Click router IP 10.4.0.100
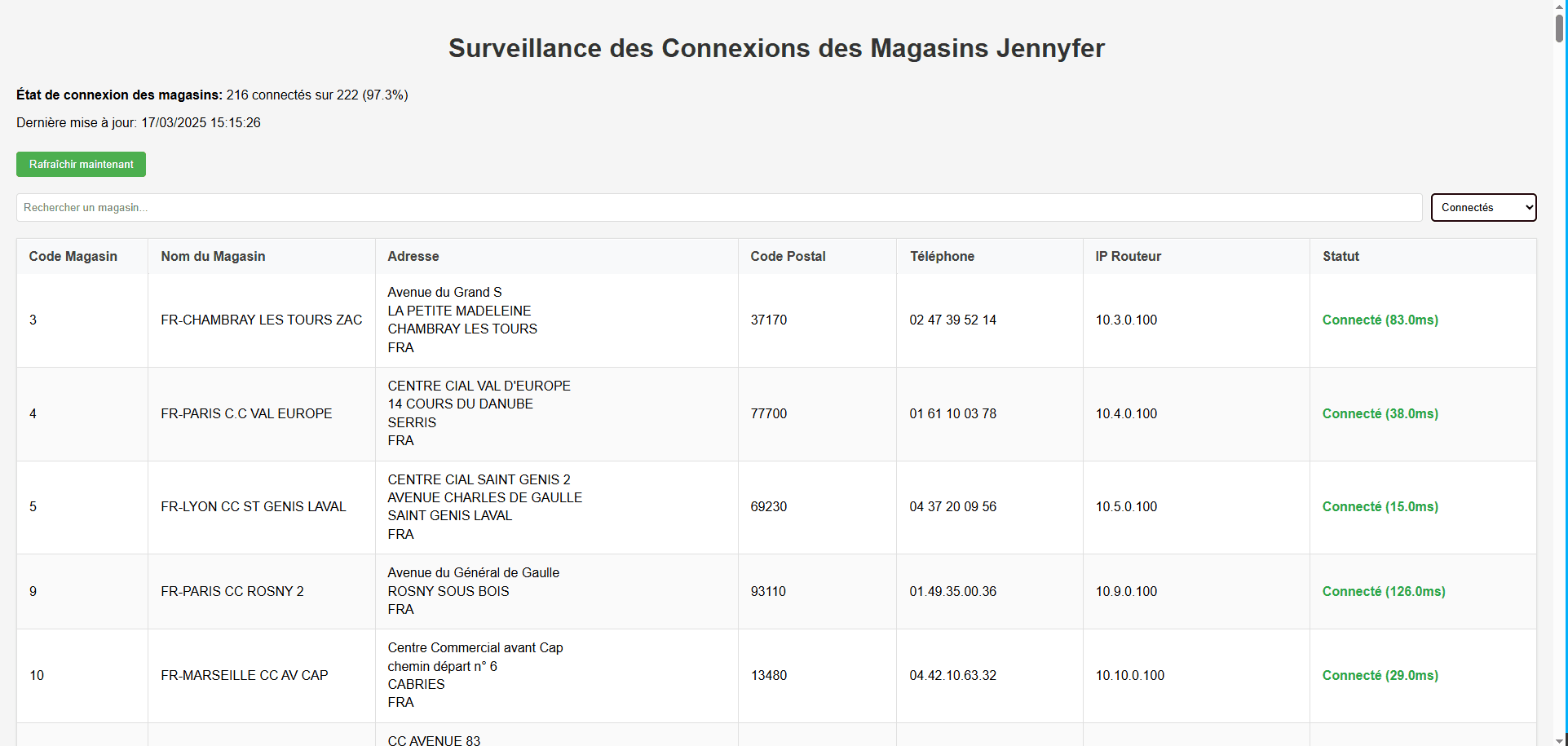 pyautogui.click(x=1126, y=413)
